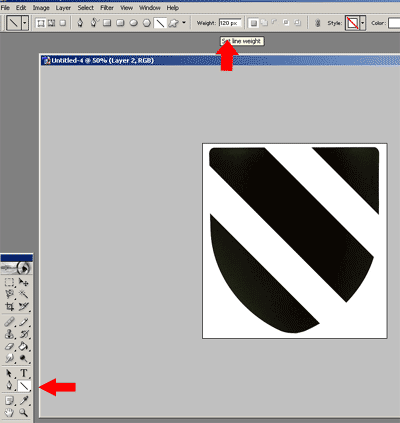The height and width of the screenshot is (423, 400).
Task: Select the Eraser tool
Action: (9, 346)
